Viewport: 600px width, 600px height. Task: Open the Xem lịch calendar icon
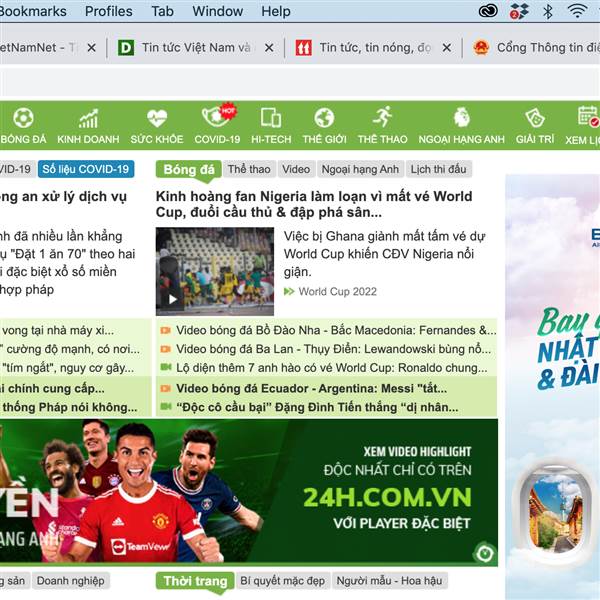point(589,116)
